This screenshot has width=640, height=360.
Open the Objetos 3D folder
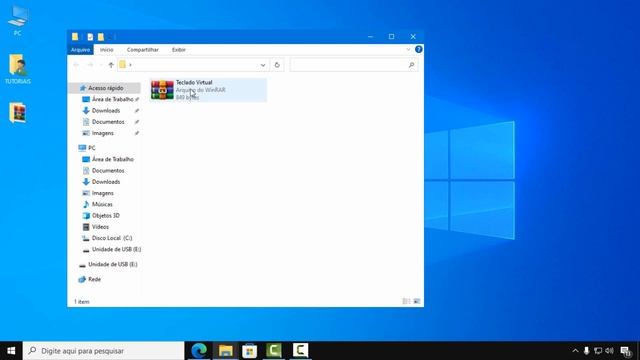pyautogui.click(x=106, y=216)
